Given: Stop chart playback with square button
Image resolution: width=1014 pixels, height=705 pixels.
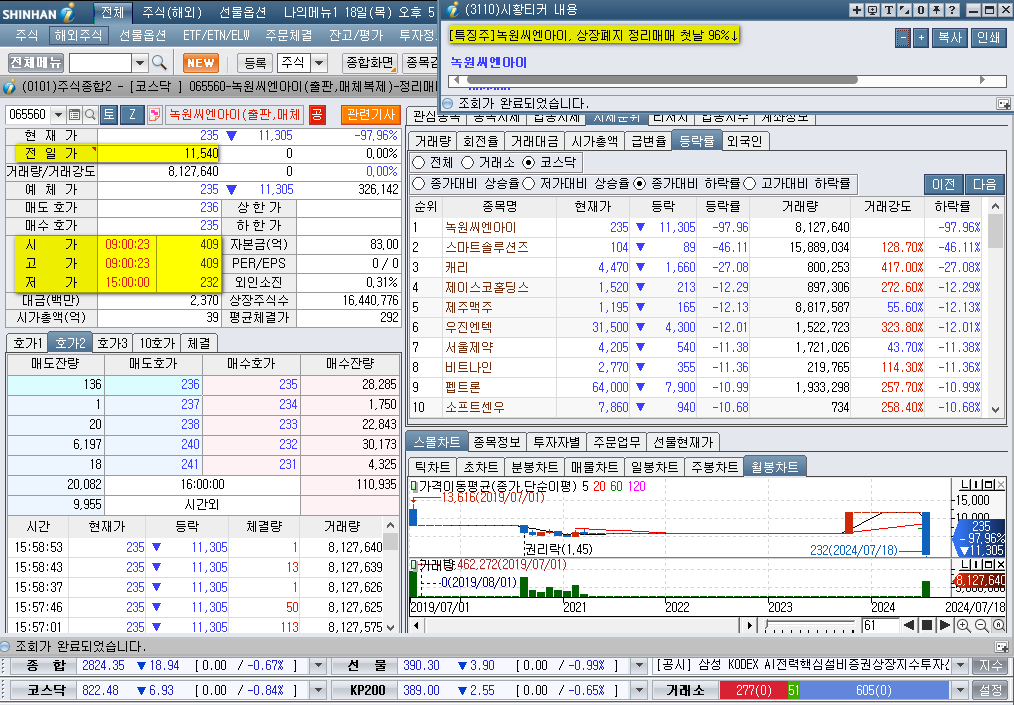Looking at the screenshot, I should click(x=927, y=625).
